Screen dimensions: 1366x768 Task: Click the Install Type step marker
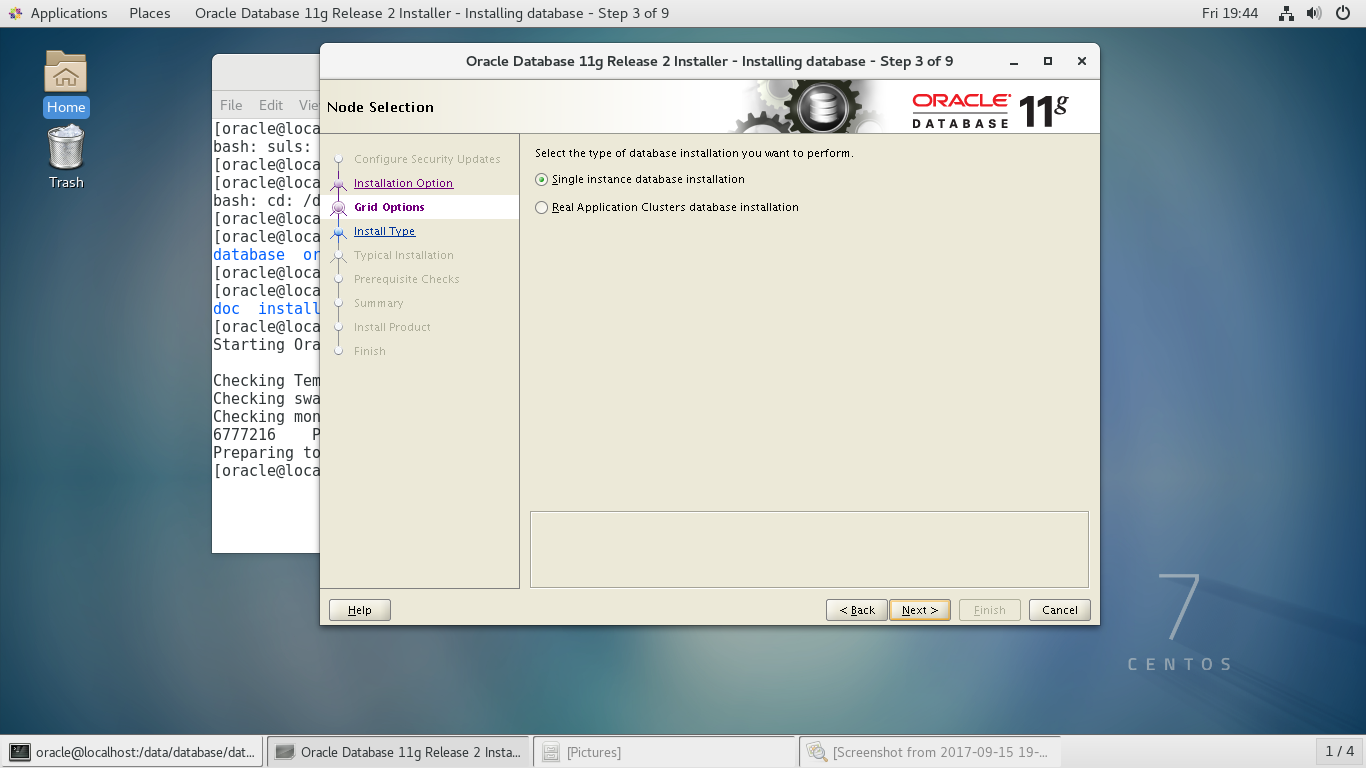338,232
